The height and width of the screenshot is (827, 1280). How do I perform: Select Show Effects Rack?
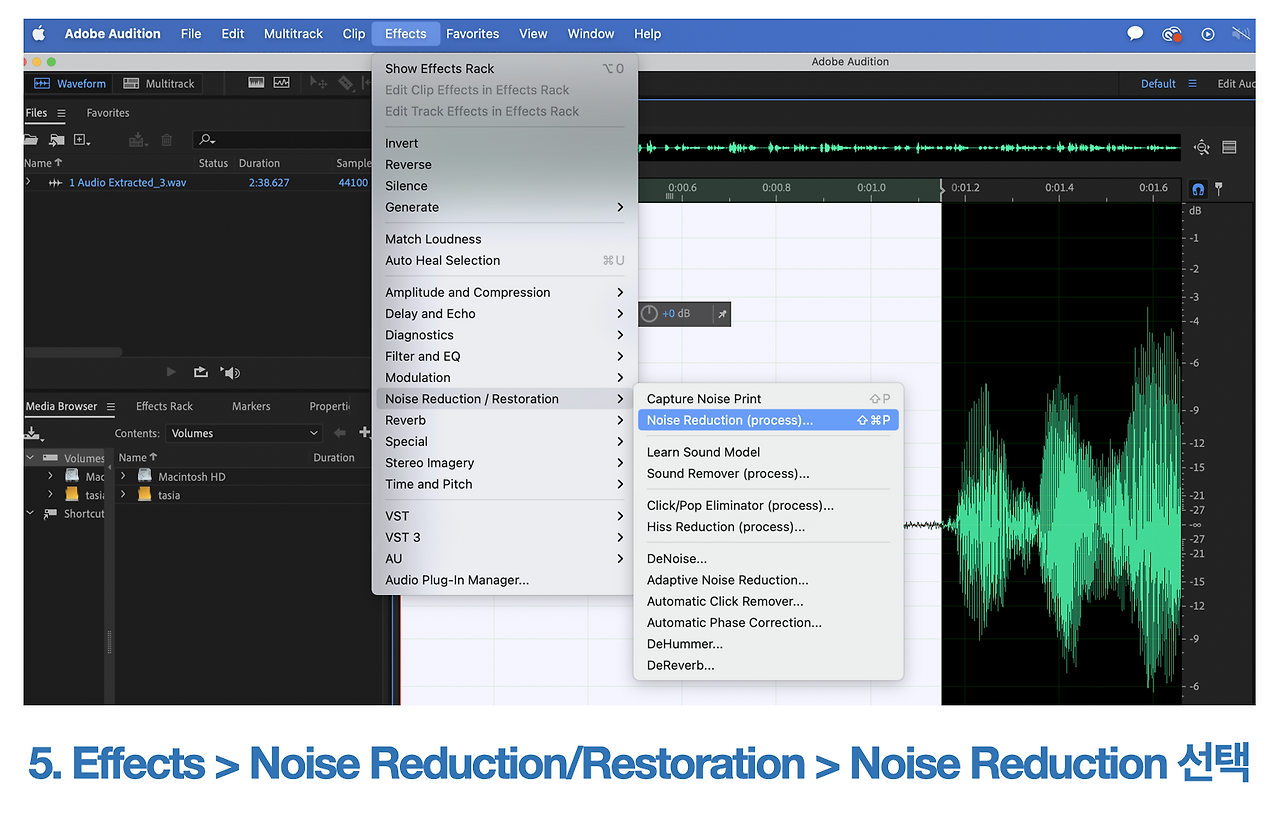point(504,69)
